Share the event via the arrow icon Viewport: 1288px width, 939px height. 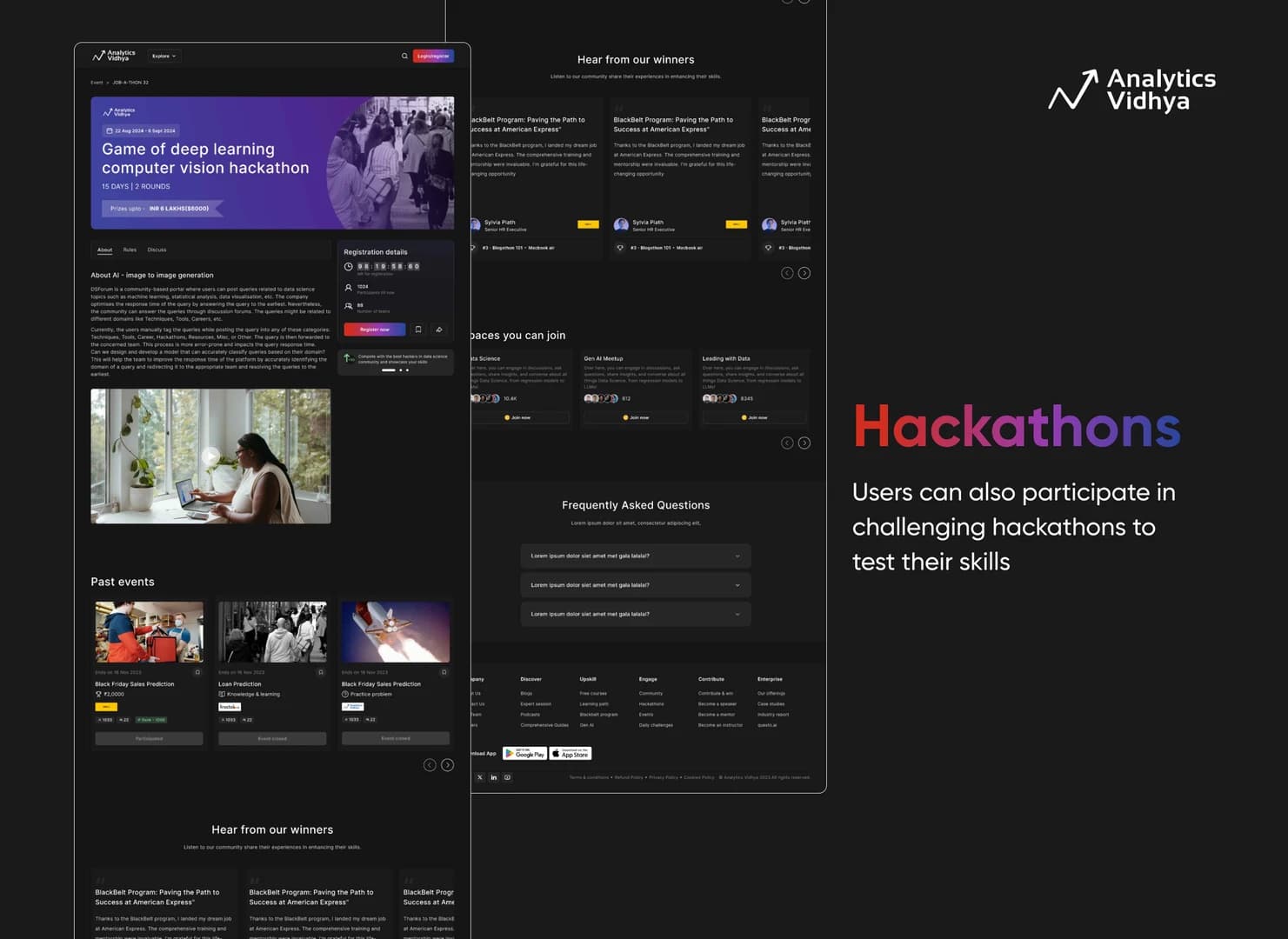439,330
